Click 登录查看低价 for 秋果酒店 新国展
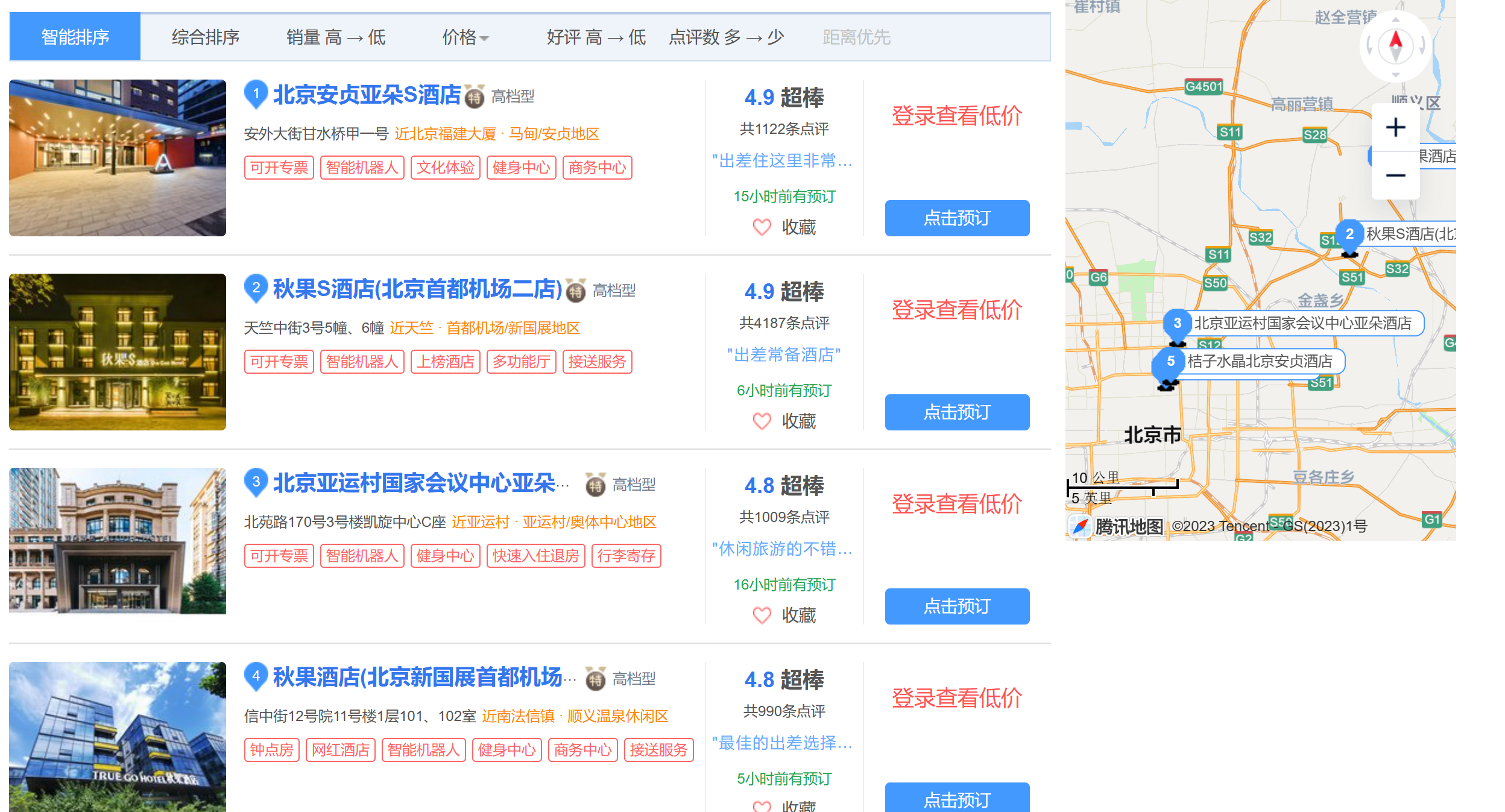Image resolution: width=1505 pixels, height=812 pixels. pyautogui.click(x=957, y=698)
